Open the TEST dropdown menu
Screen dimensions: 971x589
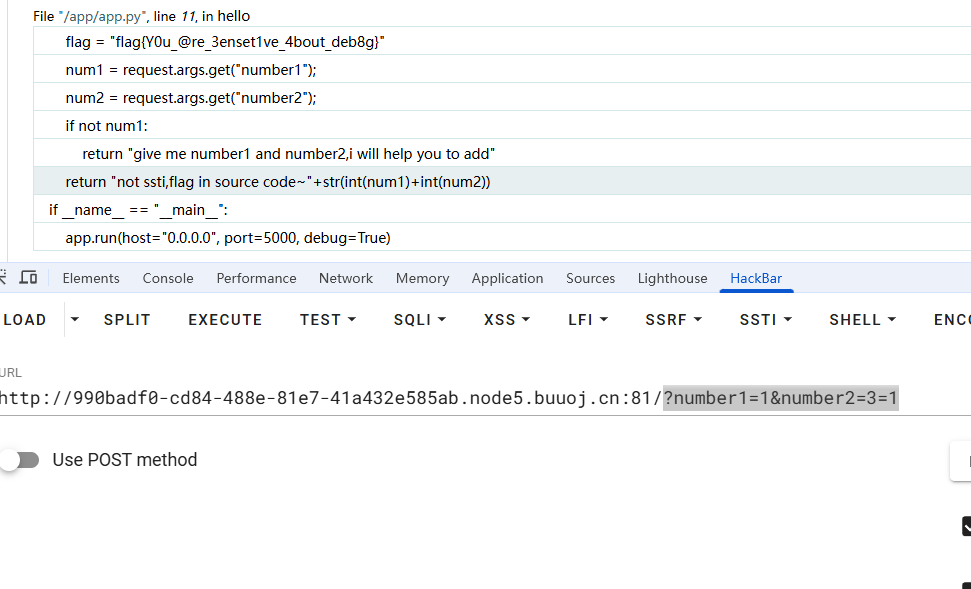pyautogui.click(x=328, y=320)
